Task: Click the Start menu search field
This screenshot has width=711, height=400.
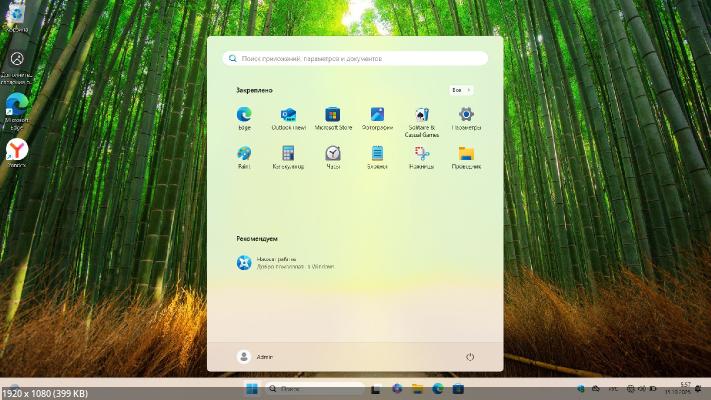Action: click(x=355, y=59)
